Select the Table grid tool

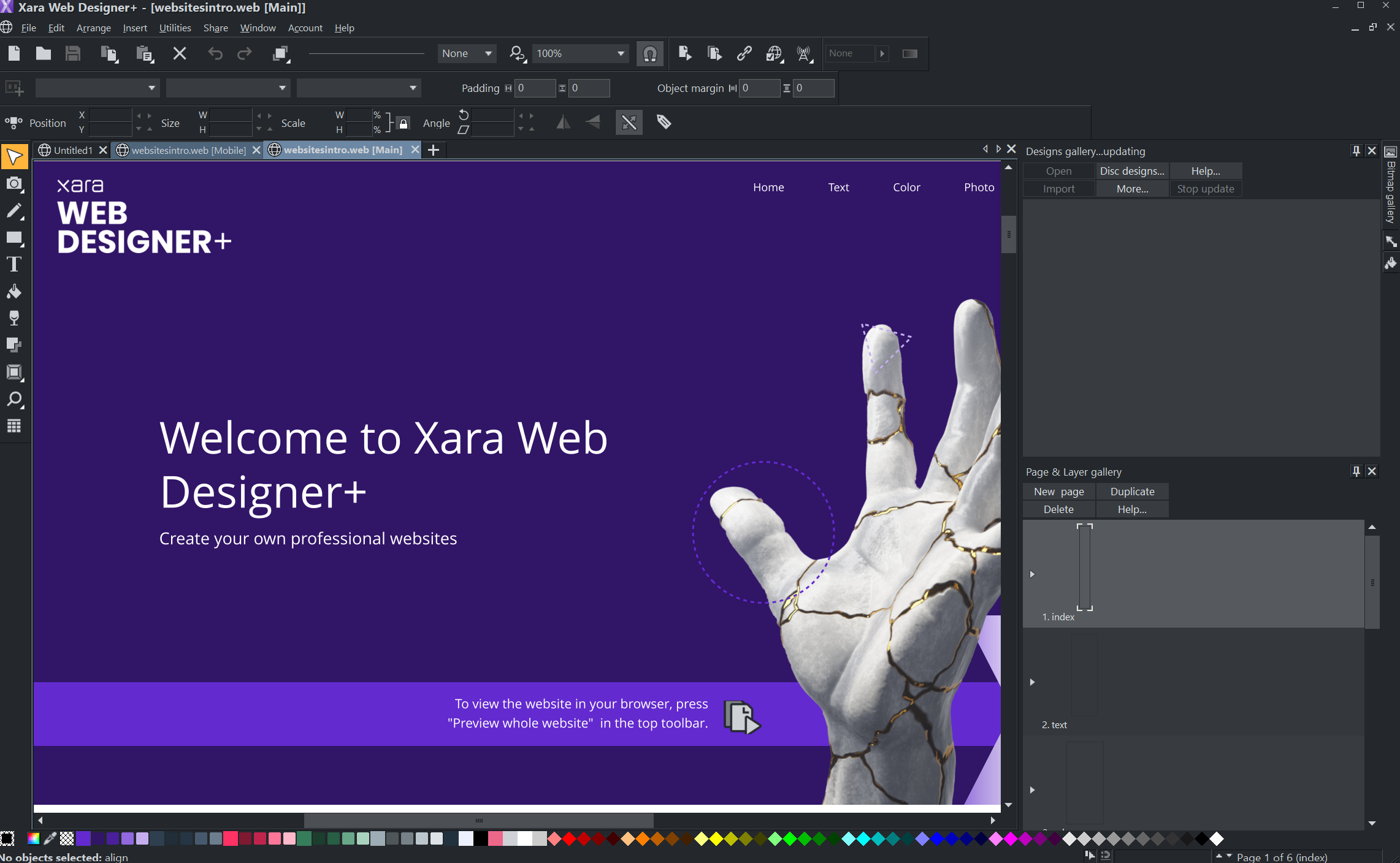pyautogui.click(x=14, y=426)
